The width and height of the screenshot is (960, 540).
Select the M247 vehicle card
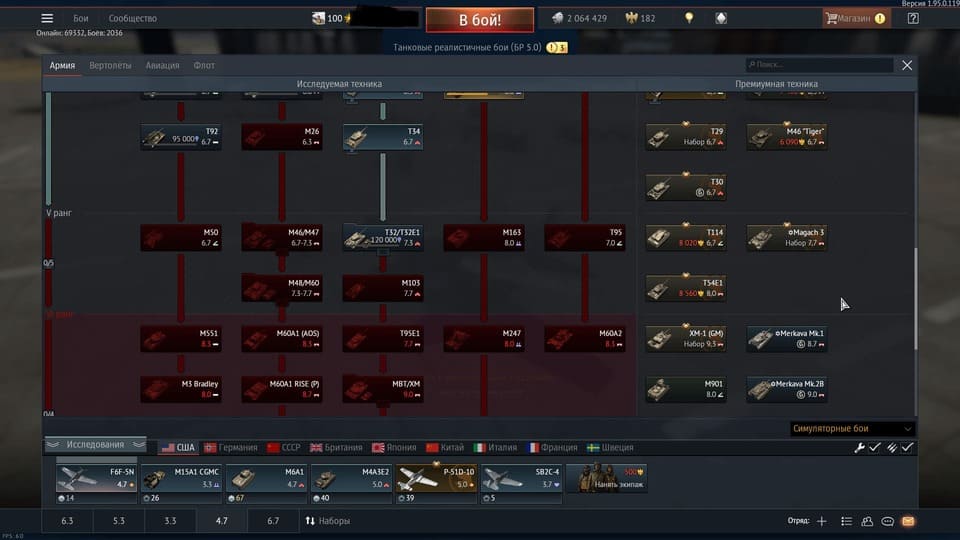tap(484, 339)
